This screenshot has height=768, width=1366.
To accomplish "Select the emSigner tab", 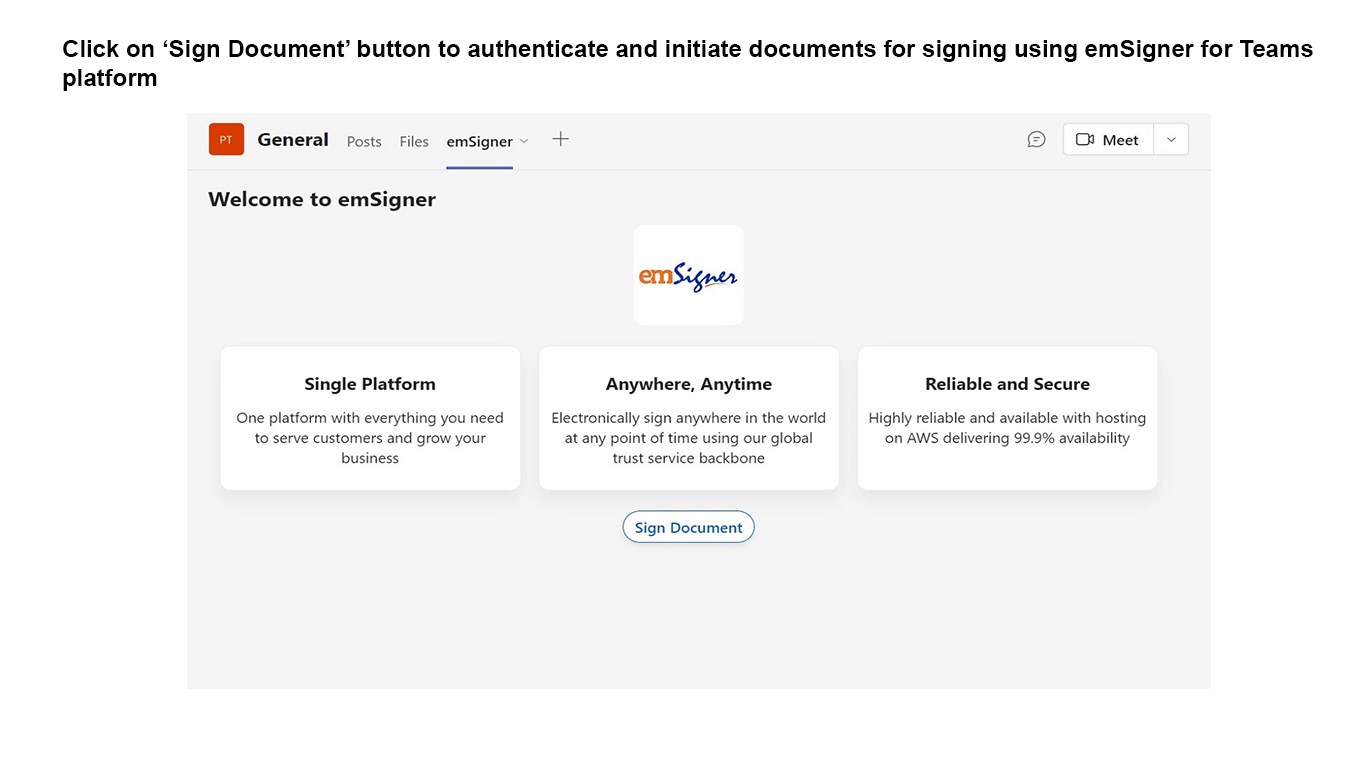I will [x=479, y=141].
